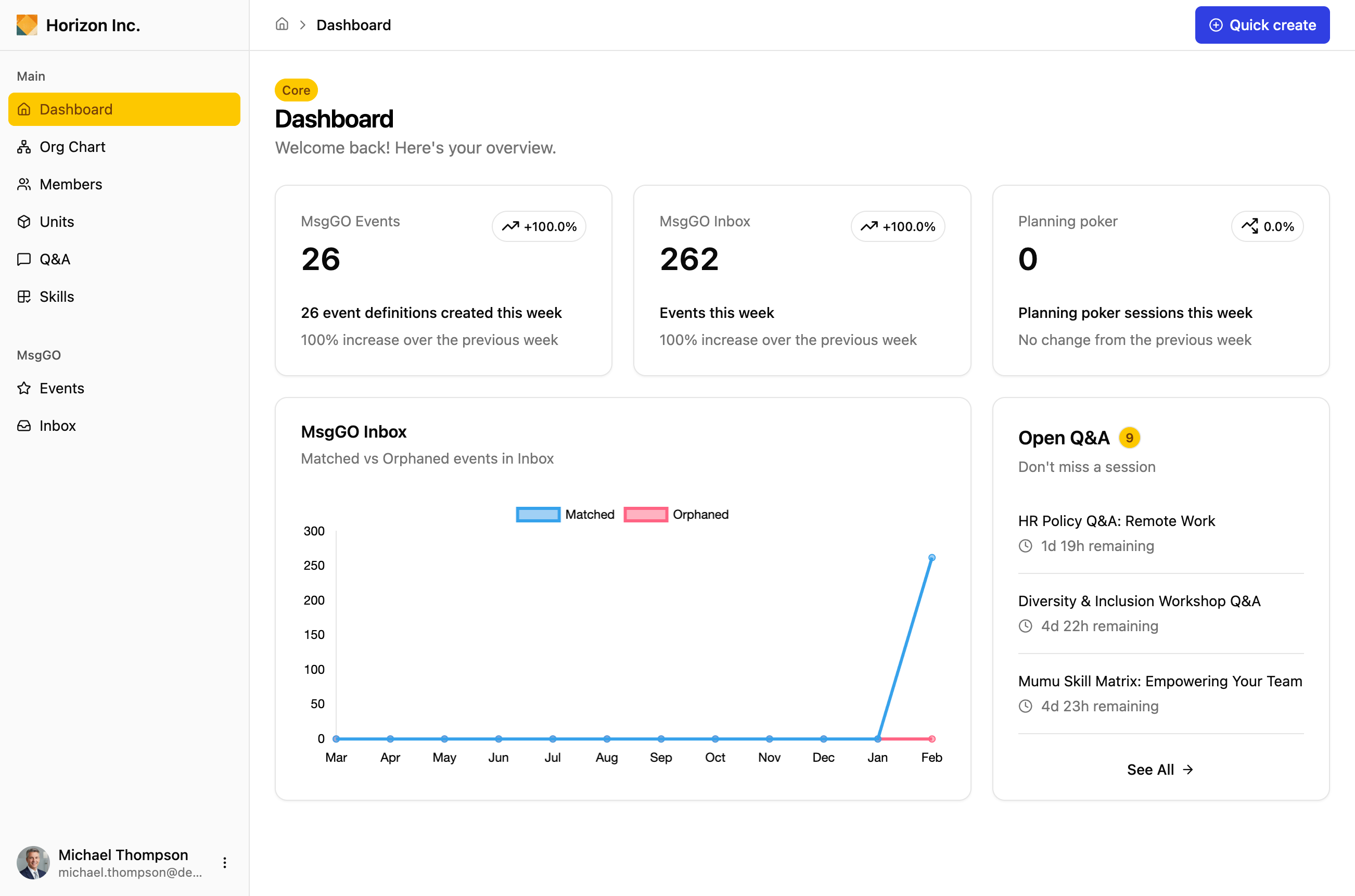
Task: Click Michael Thompson's avatar photo
Action: coord(33,862)
